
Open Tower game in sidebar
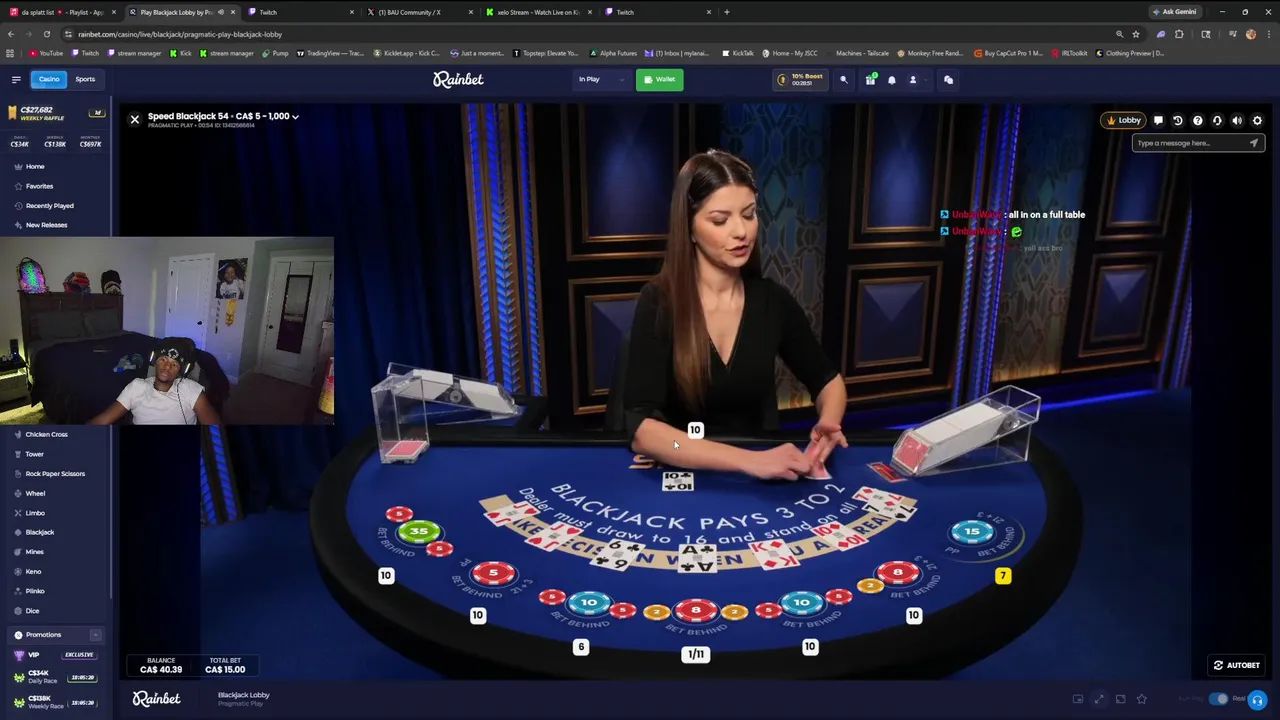[x=34, y=454]
